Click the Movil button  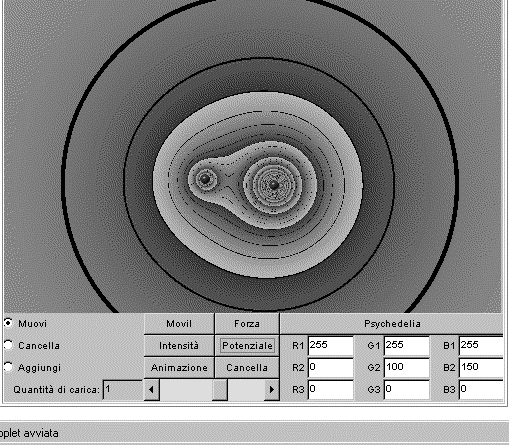[179, 324]
